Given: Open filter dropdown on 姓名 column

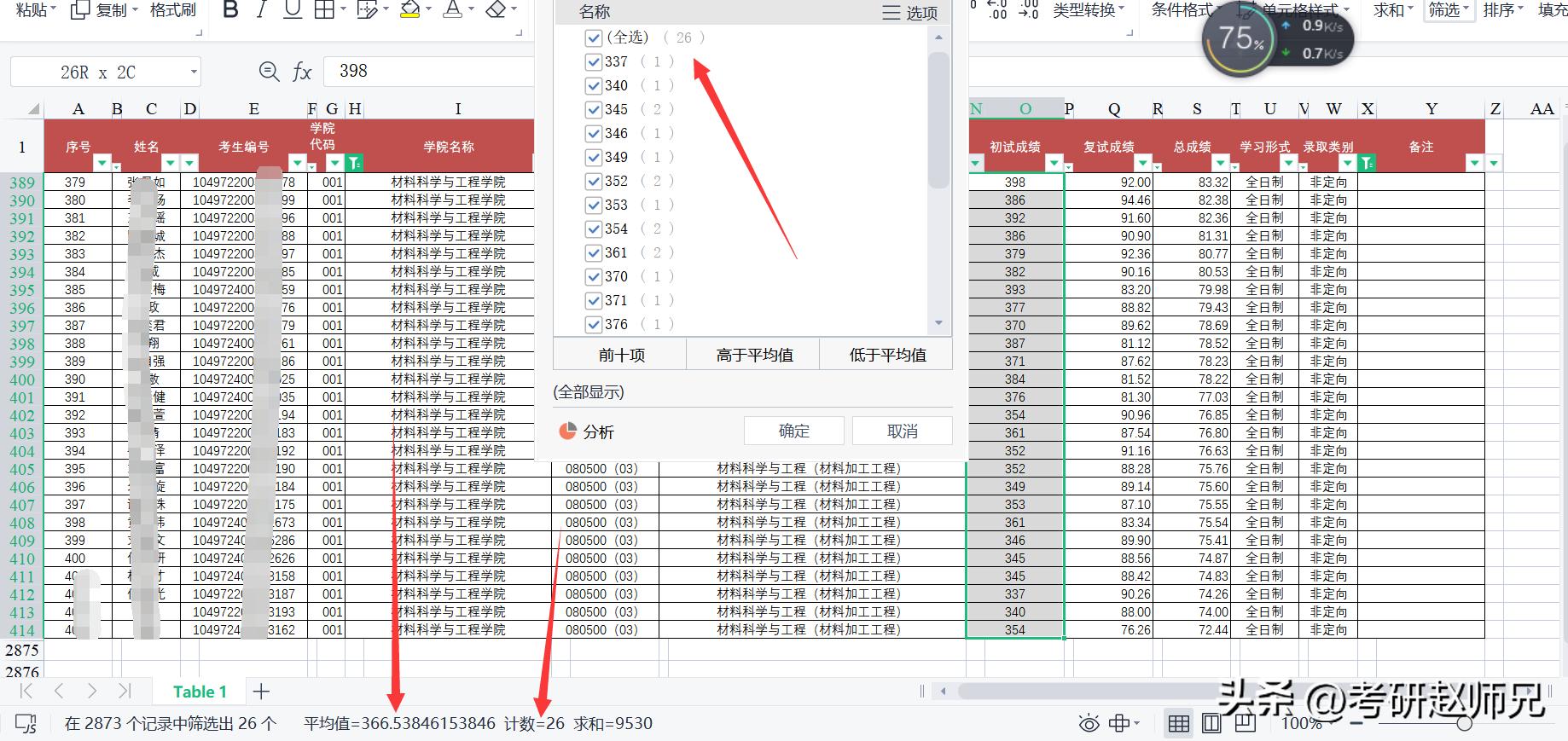Looking at the screenshot, I should coord(171,163).
